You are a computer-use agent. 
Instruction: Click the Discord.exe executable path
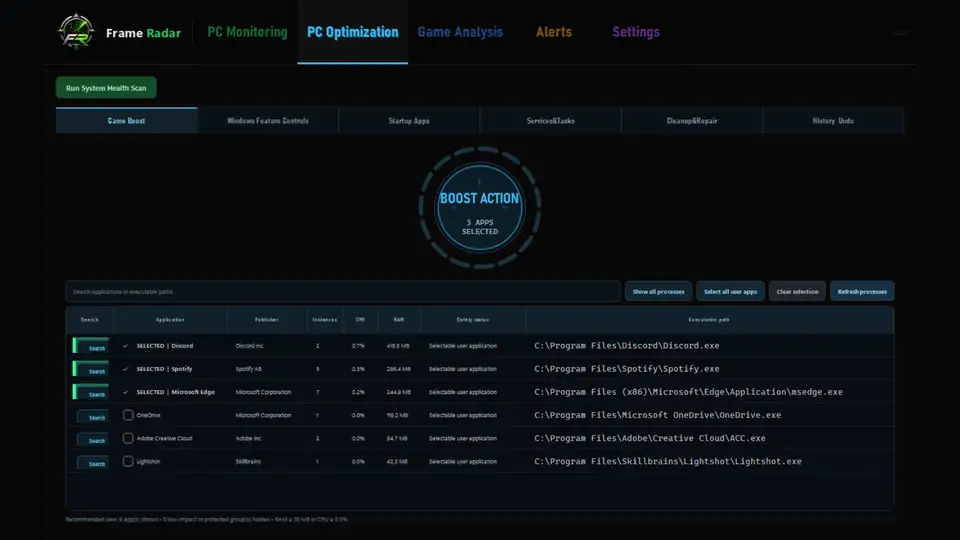click(626, 346)
